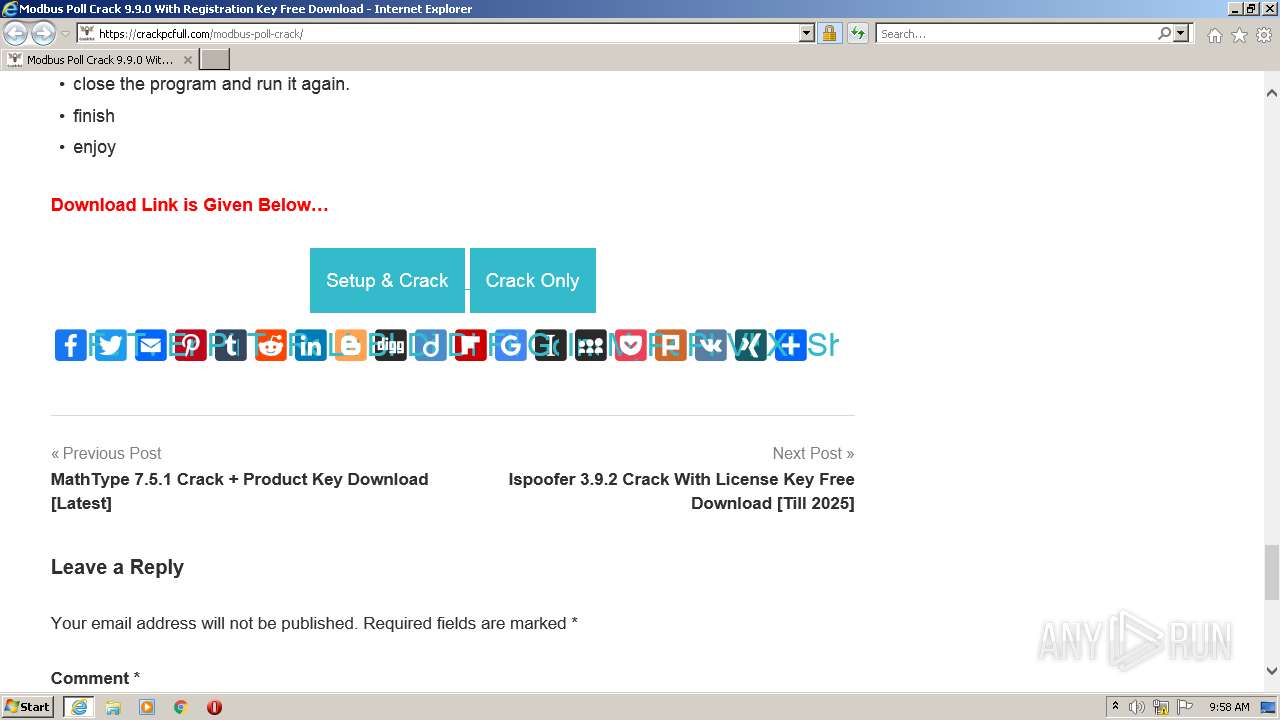This screenshot has width=1280, height=720.
Task: Open the red stop-sign taskbar icon
Action: click(x=214, y=707)
